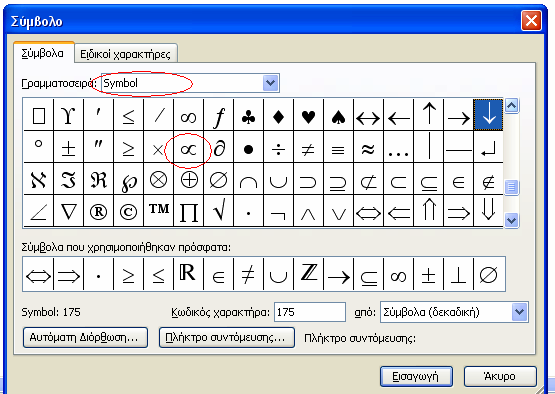Select the large bullet • symbol
This screenshot has width=555, height=394.
click(248, 147)
